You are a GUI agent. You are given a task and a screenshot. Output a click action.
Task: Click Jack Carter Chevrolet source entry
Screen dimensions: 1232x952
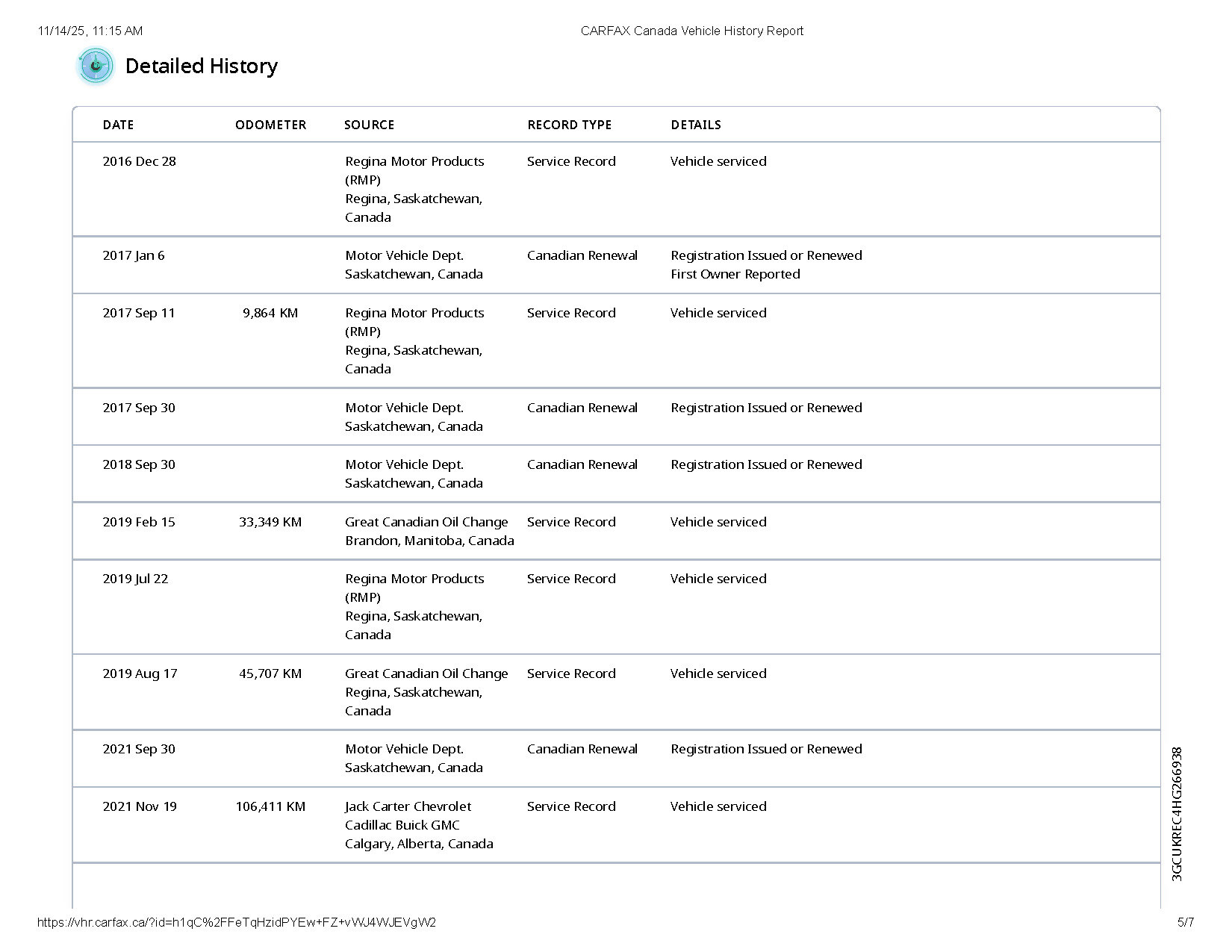click(408, 806)
